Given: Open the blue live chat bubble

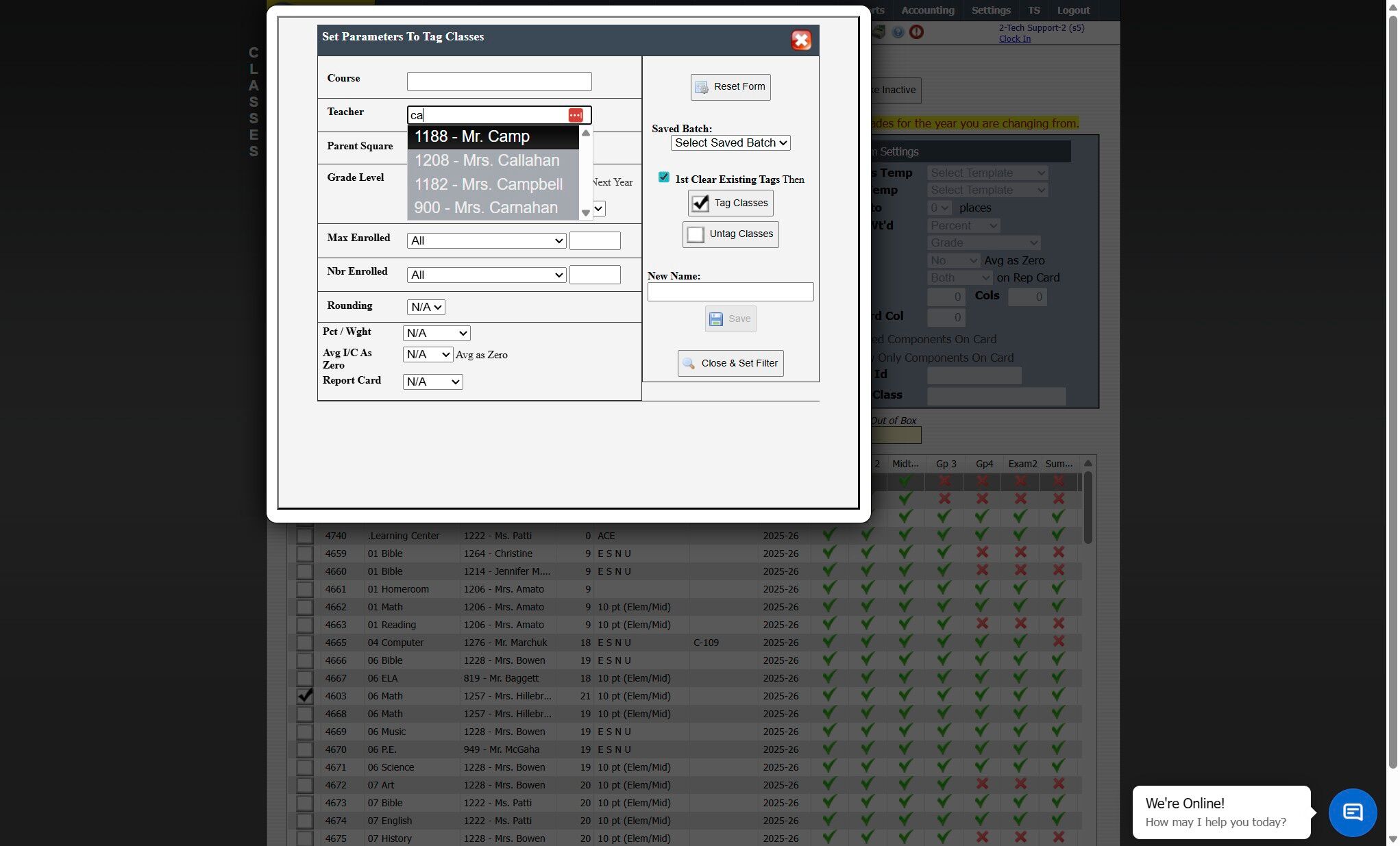Looking at the screenshot, I should (x=1351, y=812).
